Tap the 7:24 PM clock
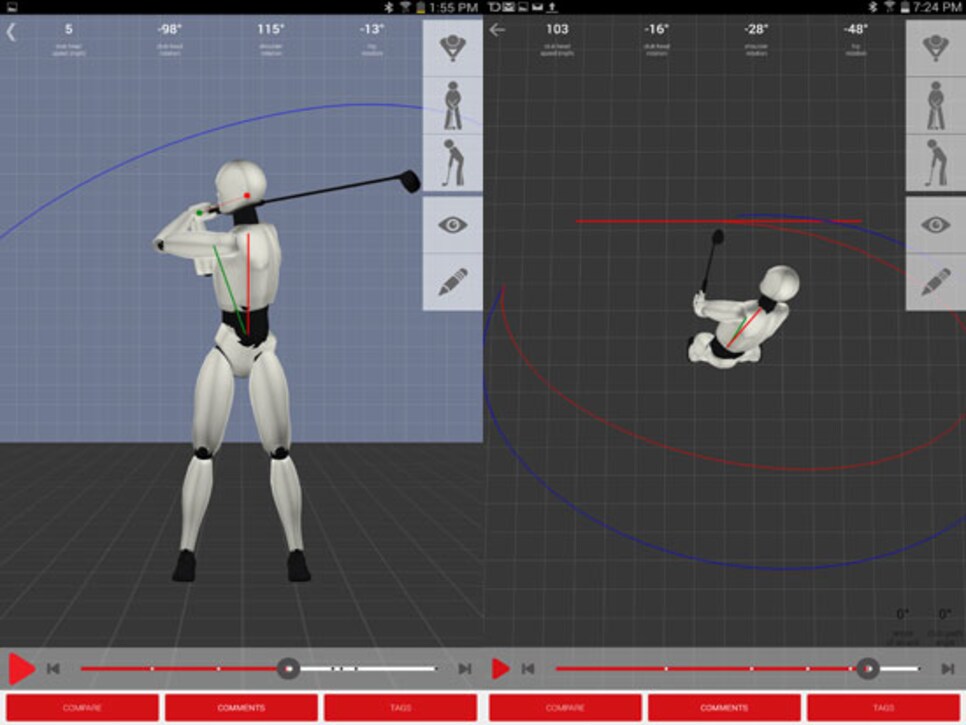The image size is (966, 725). (938, 7)
